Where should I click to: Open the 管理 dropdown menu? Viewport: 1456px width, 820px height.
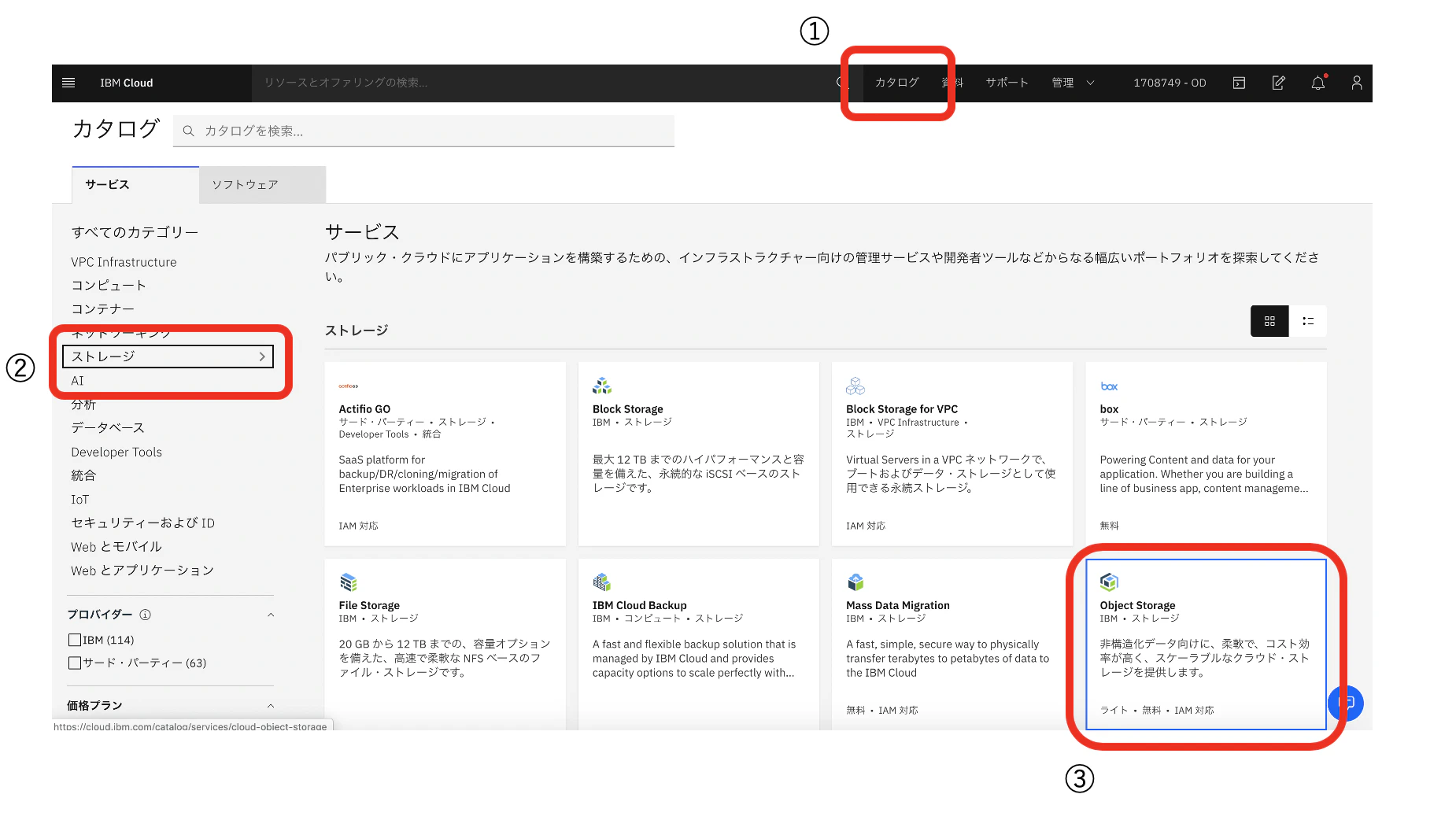tap(1073, 83)
